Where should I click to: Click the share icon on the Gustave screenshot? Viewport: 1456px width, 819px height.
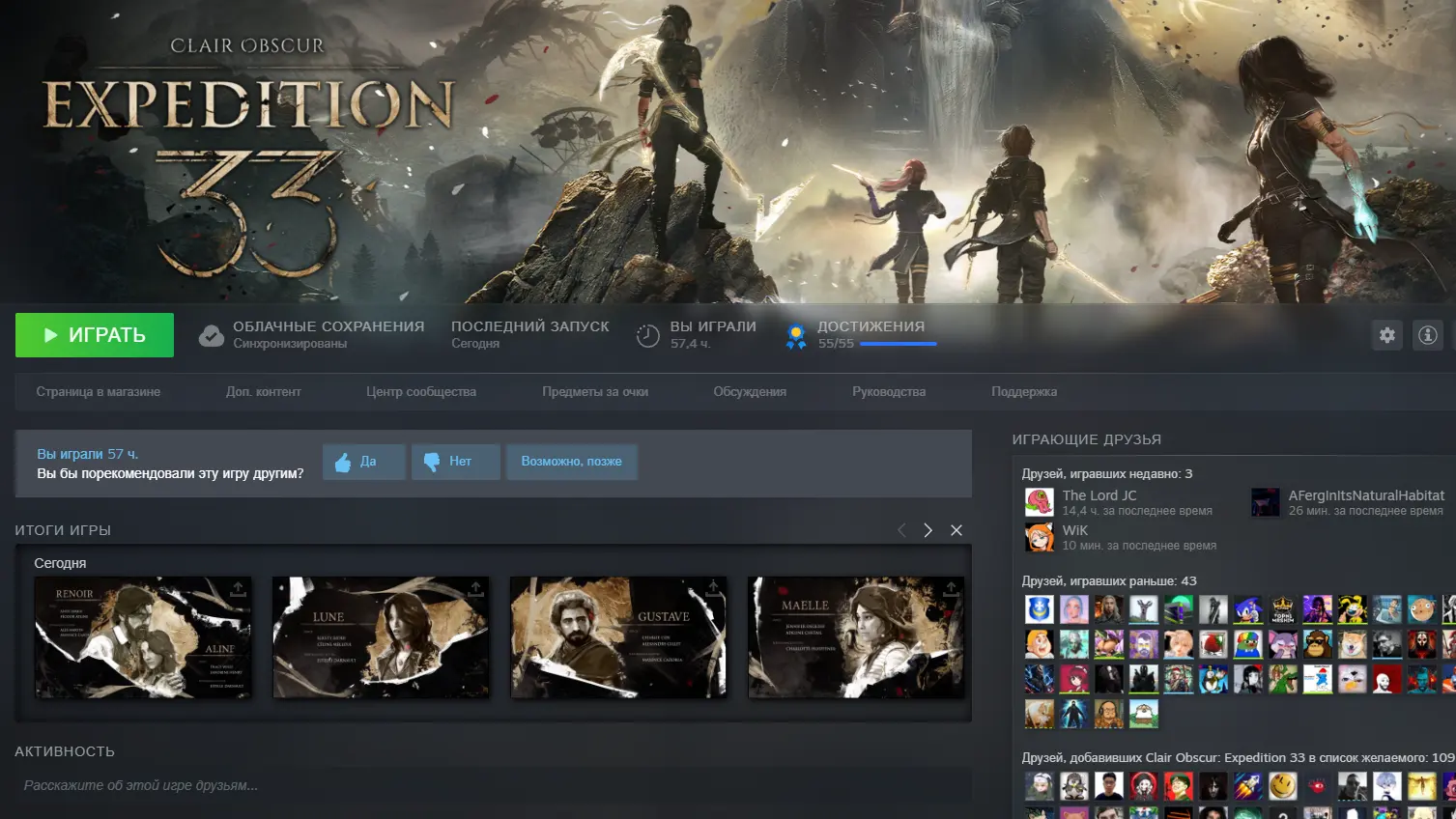coord(713,588)
